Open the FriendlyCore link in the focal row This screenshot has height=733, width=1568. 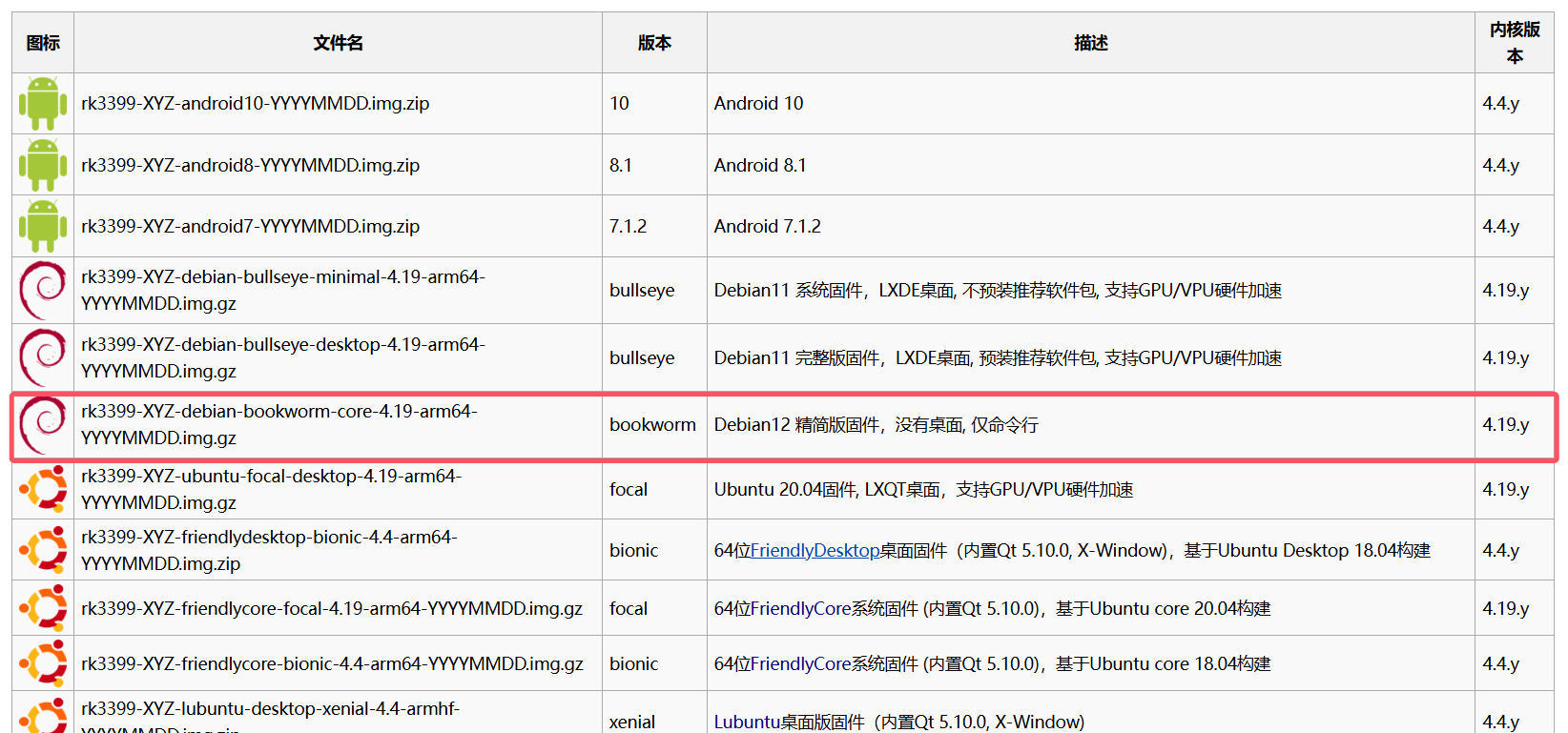(x=800, y=609)
